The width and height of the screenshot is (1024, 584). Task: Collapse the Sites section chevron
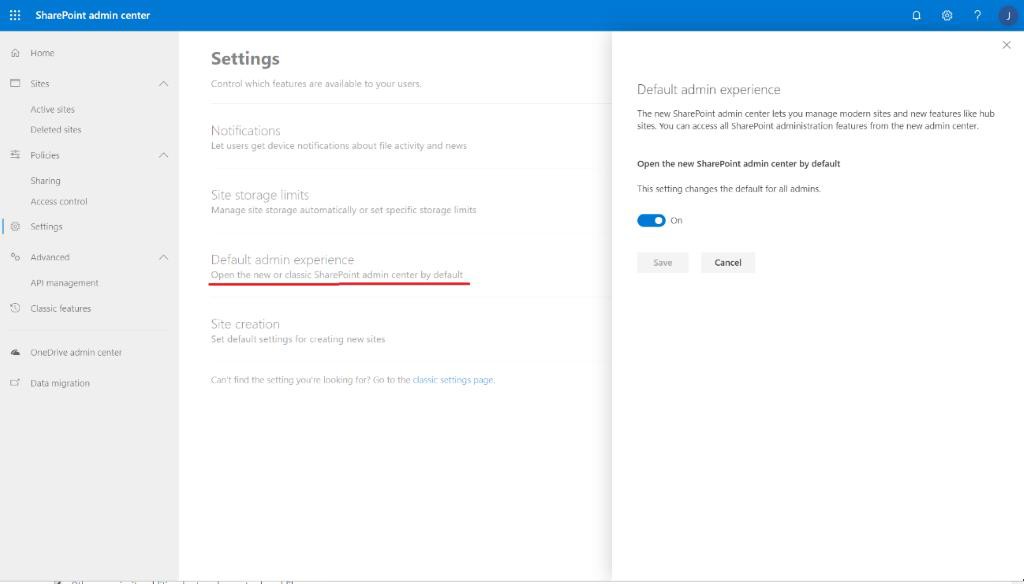163,84
